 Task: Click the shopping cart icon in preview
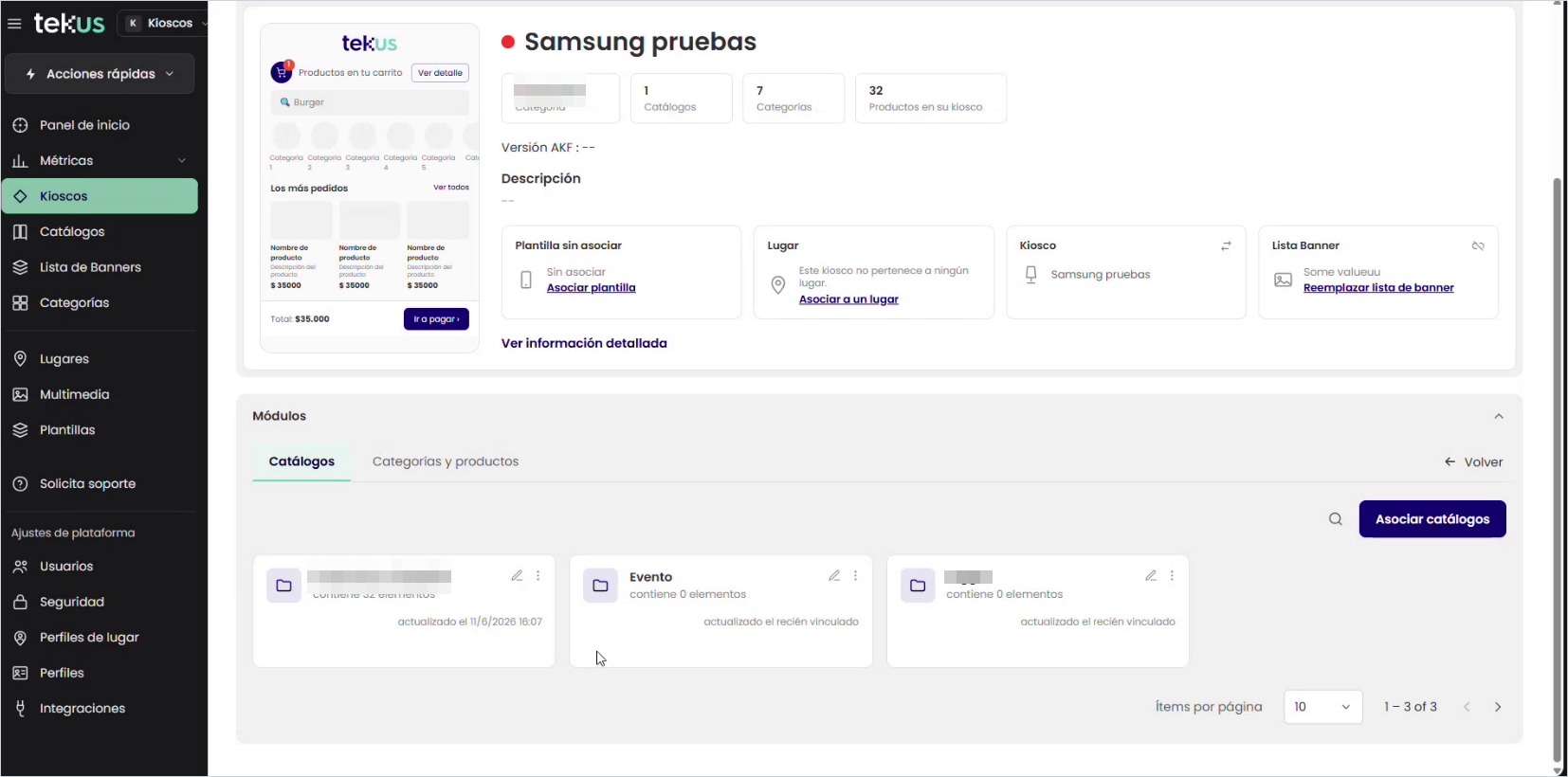coord(282,72)
